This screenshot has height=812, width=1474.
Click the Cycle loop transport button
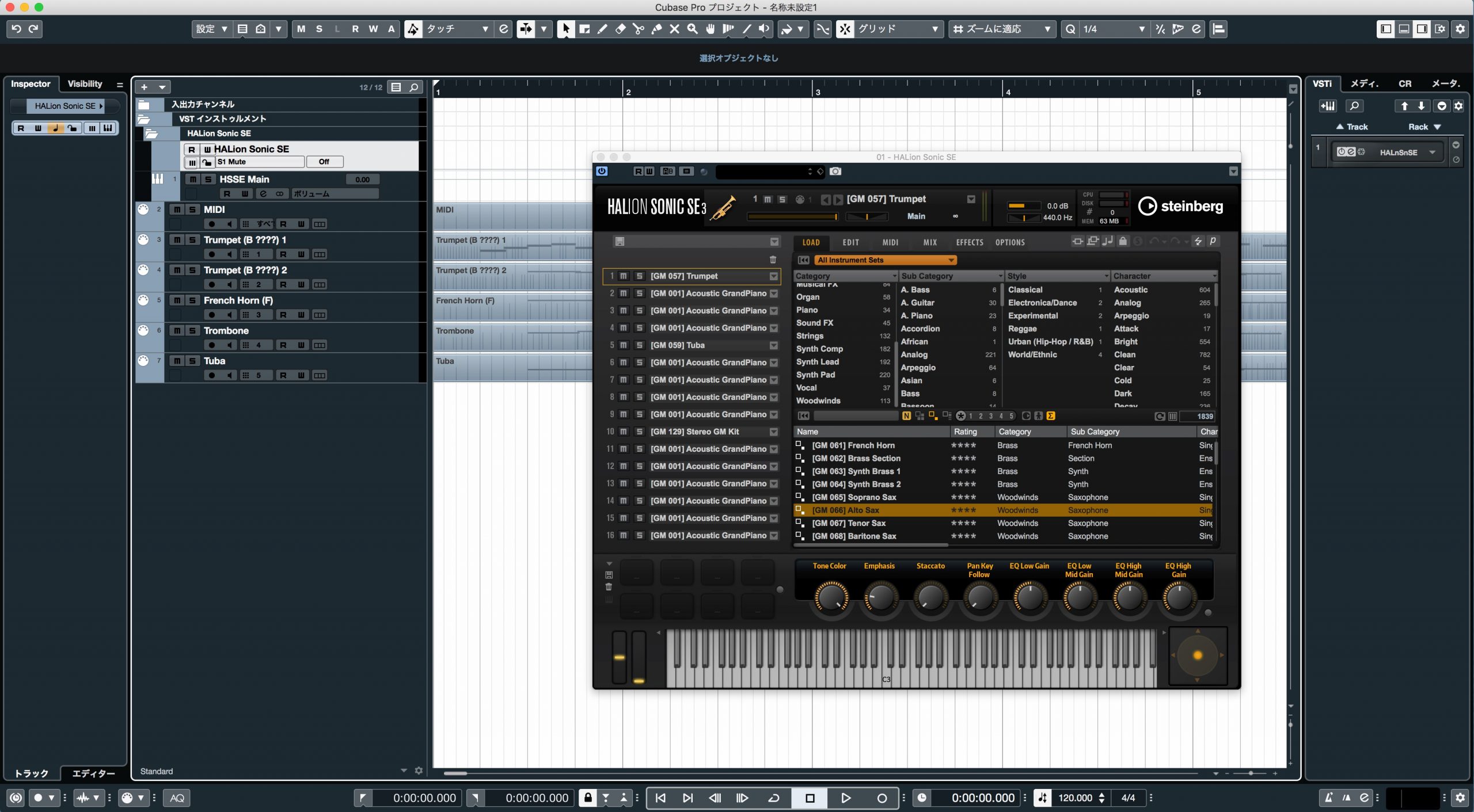click(x=774, y=798)
